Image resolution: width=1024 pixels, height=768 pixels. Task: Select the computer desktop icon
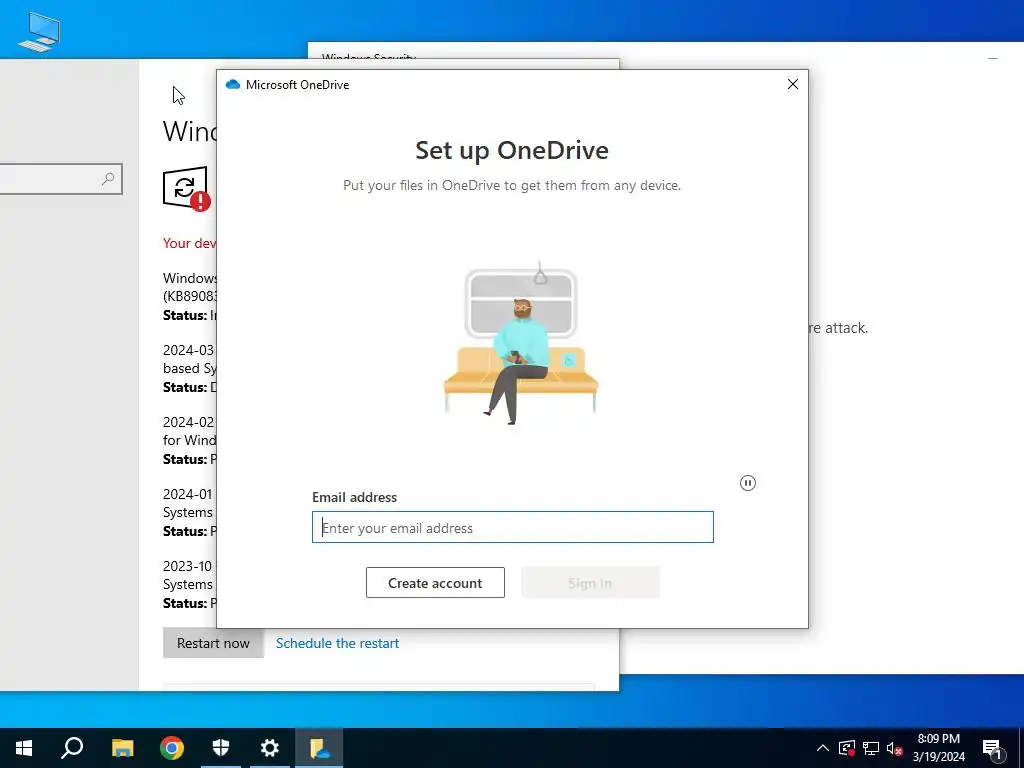(39, 31)
